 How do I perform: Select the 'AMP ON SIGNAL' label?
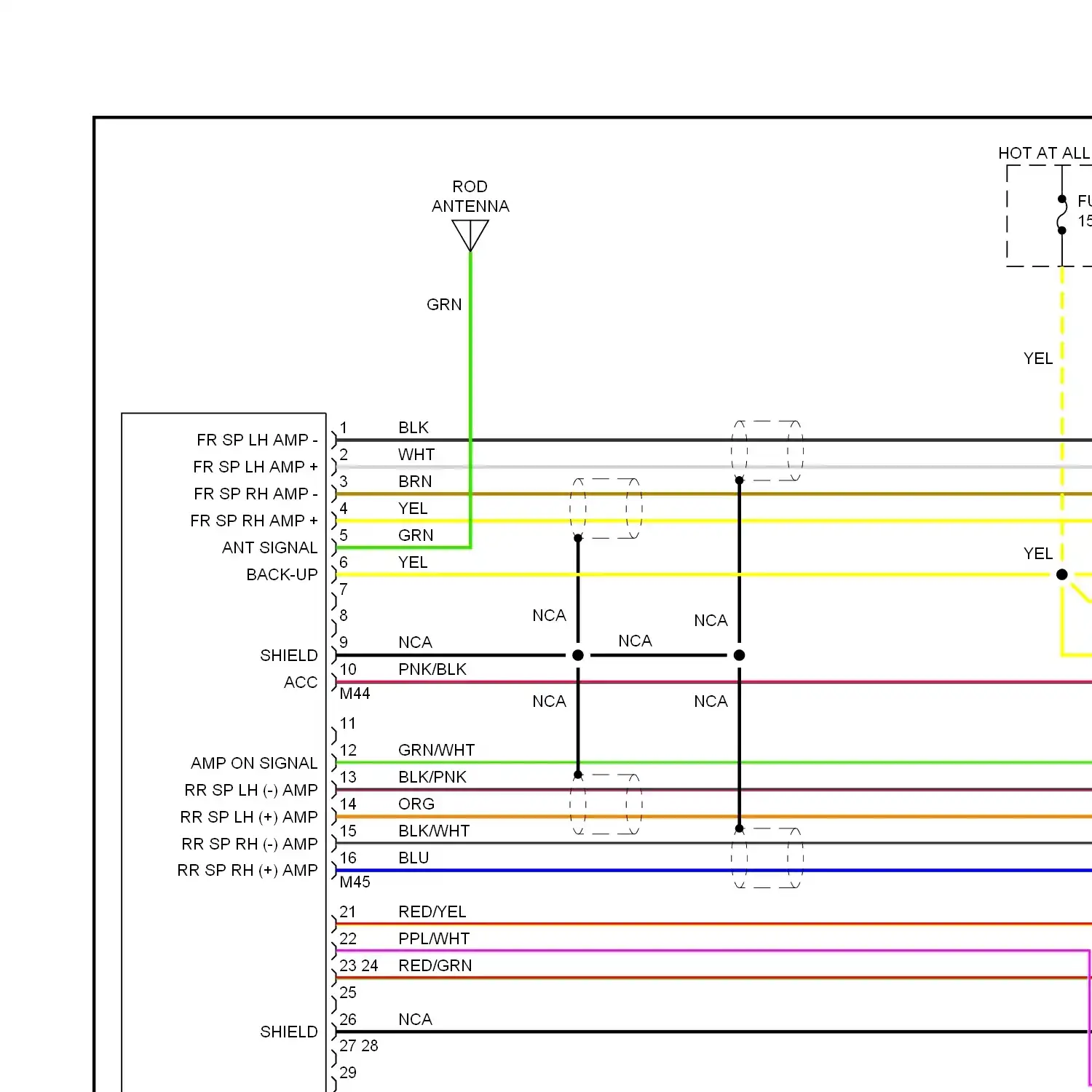(254, 763)
